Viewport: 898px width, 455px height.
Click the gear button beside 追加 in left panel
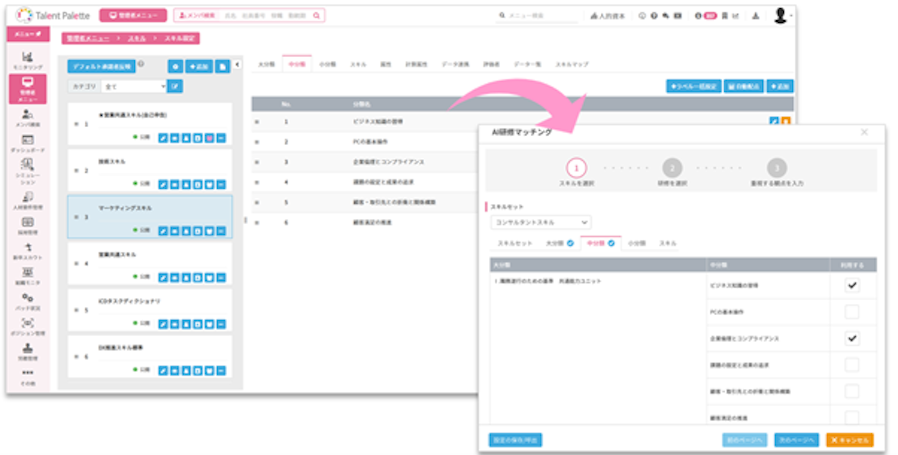(176, 66)
